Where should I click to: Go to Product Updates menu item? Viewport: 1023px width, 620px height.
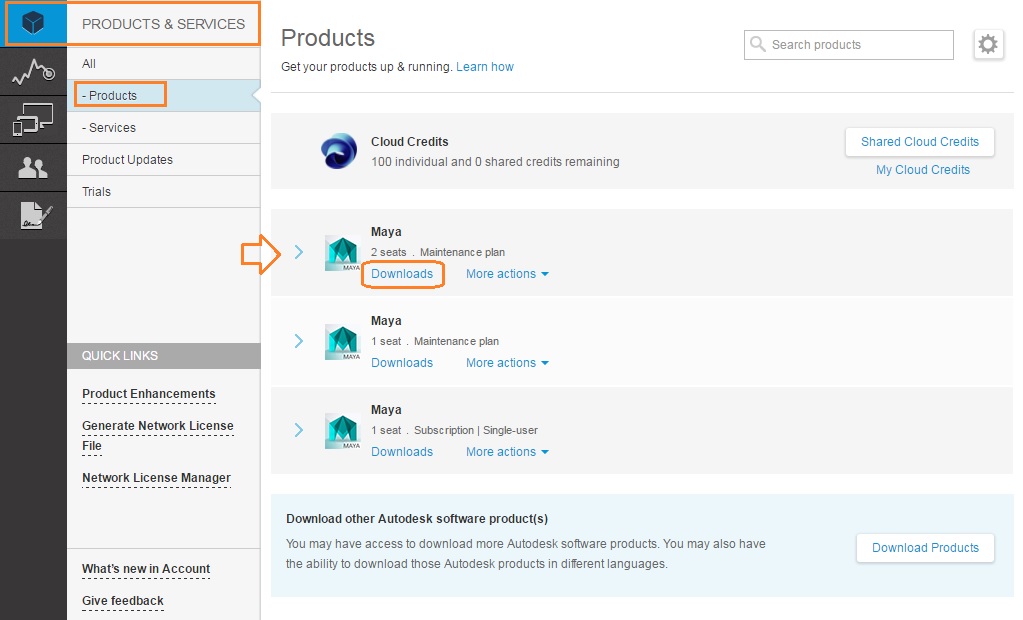click(x=127, y=160)
